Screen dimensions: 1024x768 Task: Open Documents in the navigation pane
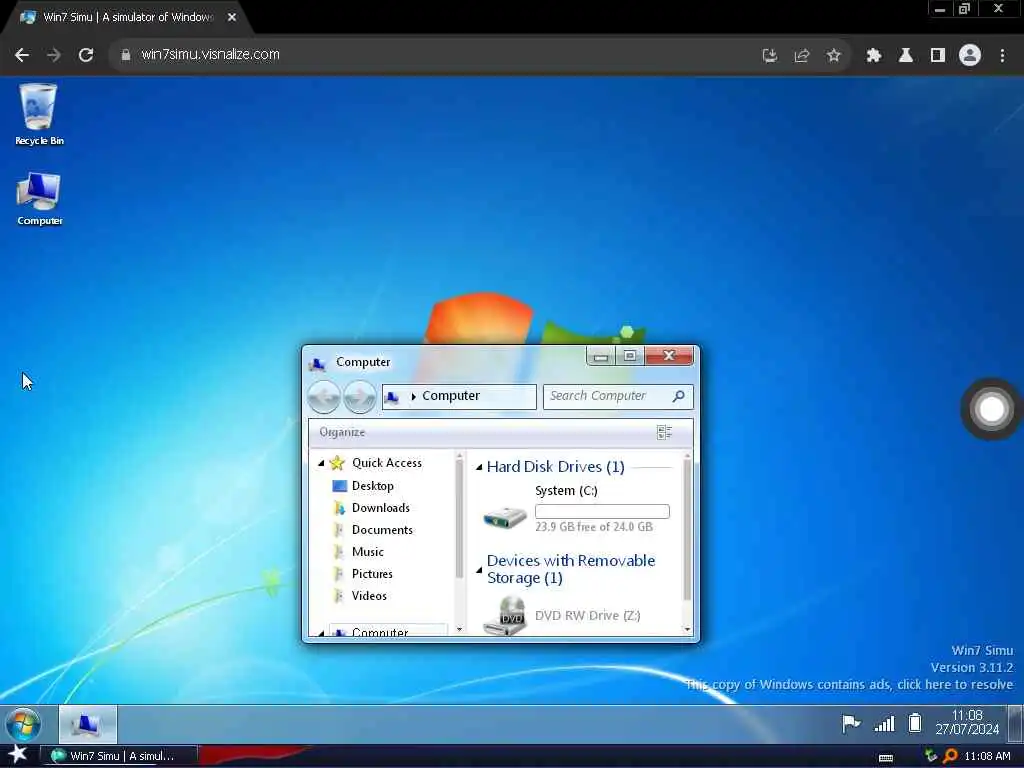(382, 530)
